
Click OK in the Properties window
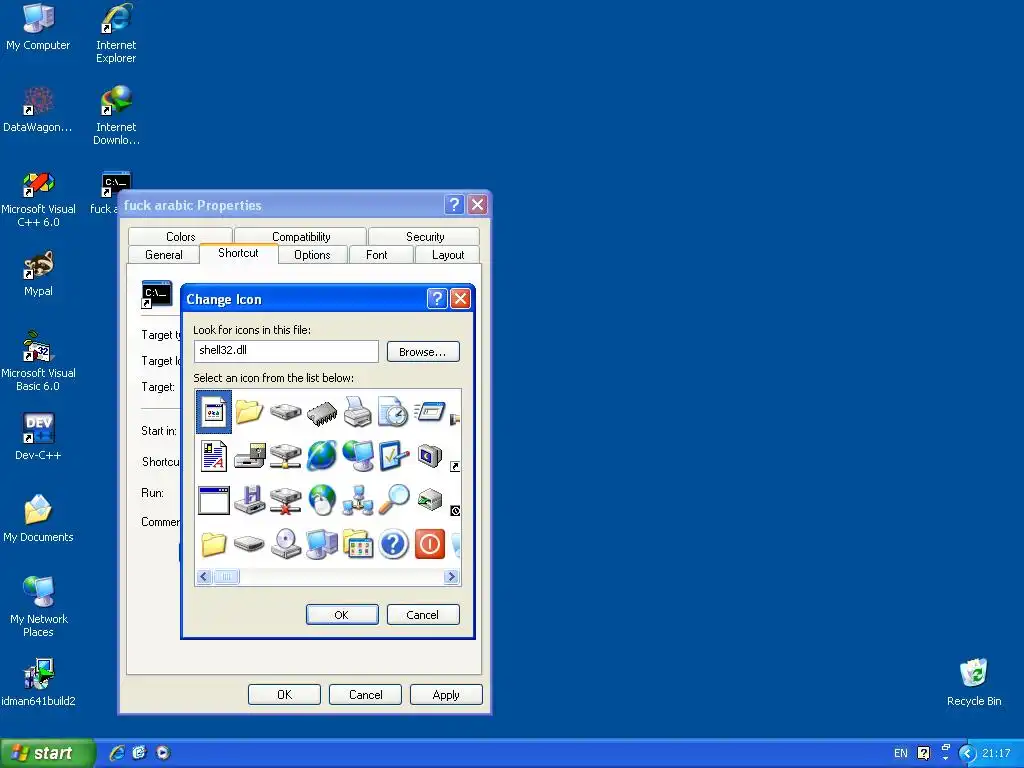point(284,695)
